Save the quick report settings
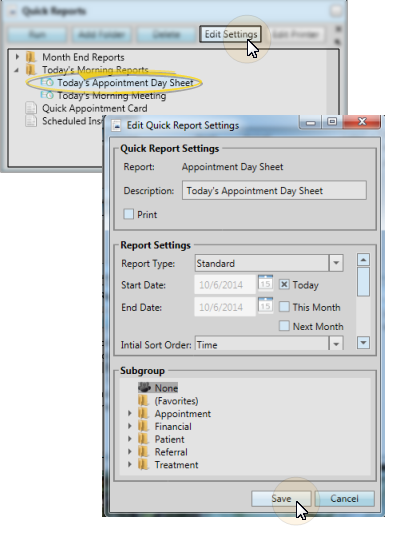395x535 pixels. [x=281, y=498]
